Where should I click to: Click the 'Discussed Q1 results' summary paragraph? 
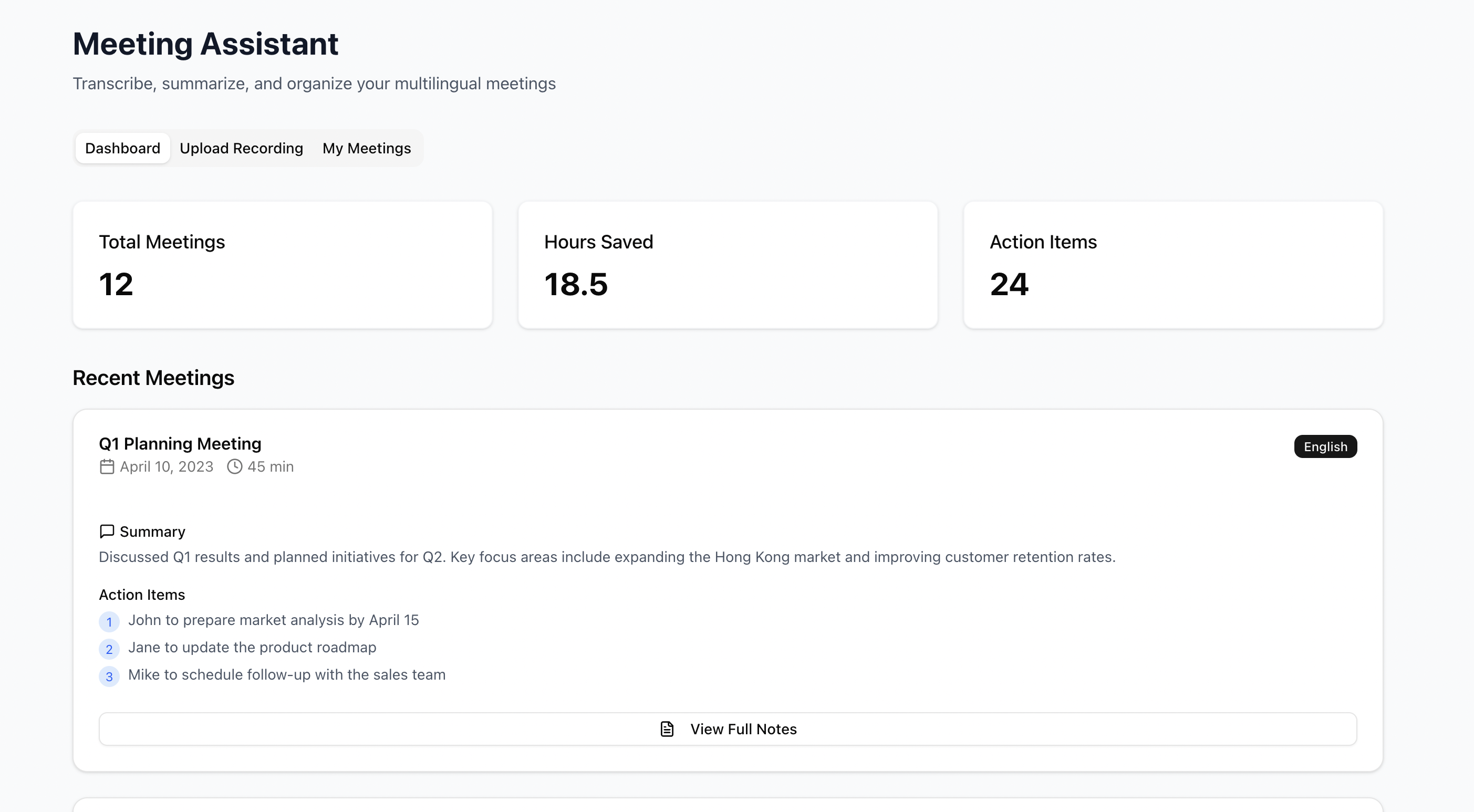pyautogui.click(x=607, y=557)
